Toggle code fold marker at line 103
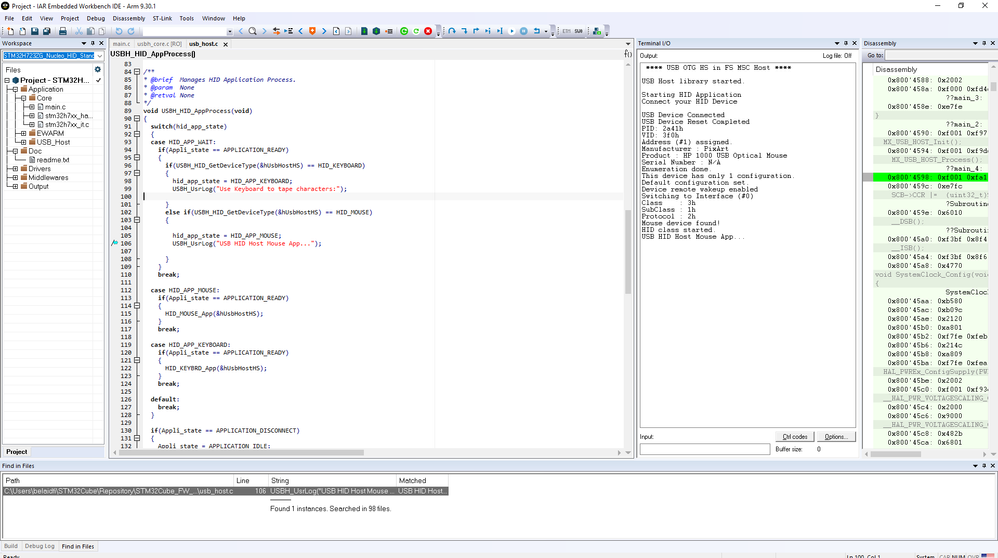The image size is (998, 558). click(x=137, y=220)
